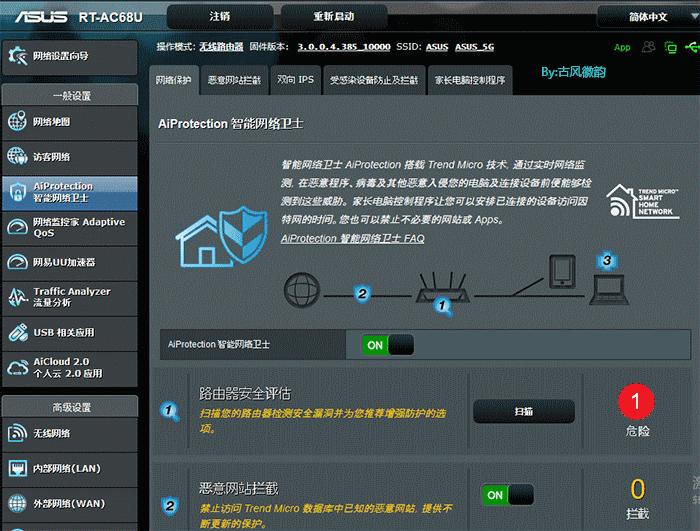Open 访客网络 menu item
Image resolution: width=700 pixels, height=531 pixels.
coord(70,157)
